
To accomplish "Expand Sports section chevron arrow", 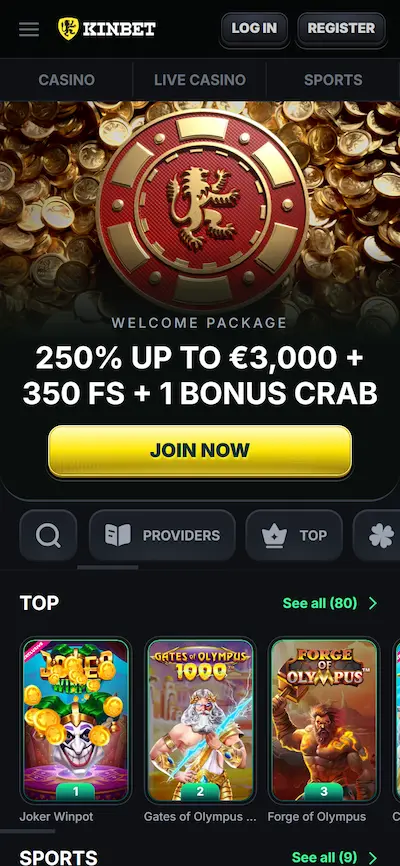I will (x=373, y=857).
